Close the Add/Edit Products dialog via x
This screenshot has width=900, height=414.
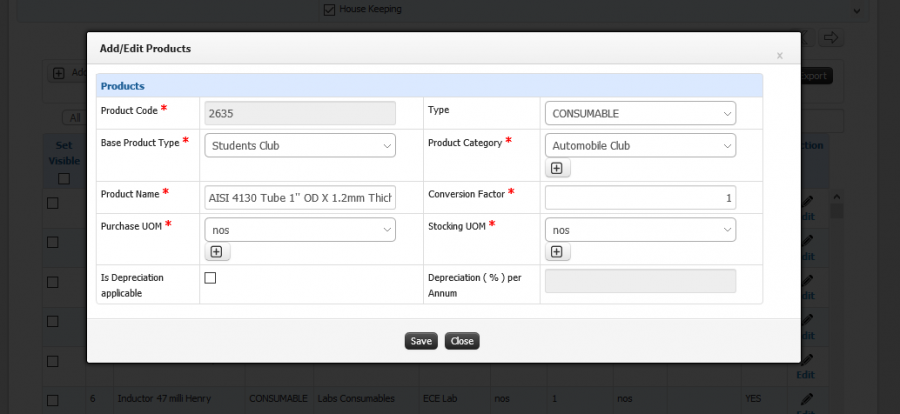[x=779, y=56]
